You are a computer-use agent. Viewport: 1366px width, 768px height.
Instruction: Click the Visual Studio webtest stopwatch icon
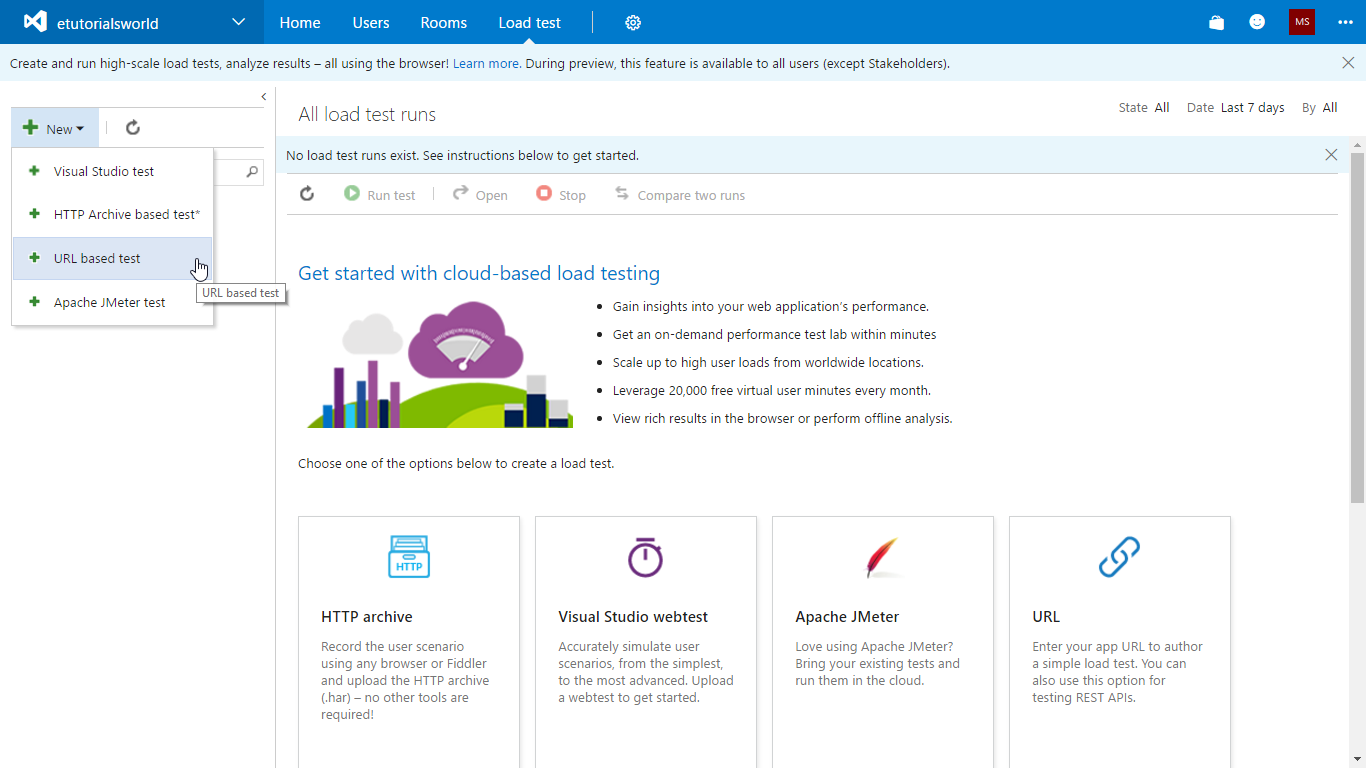[x=646, y=557]
